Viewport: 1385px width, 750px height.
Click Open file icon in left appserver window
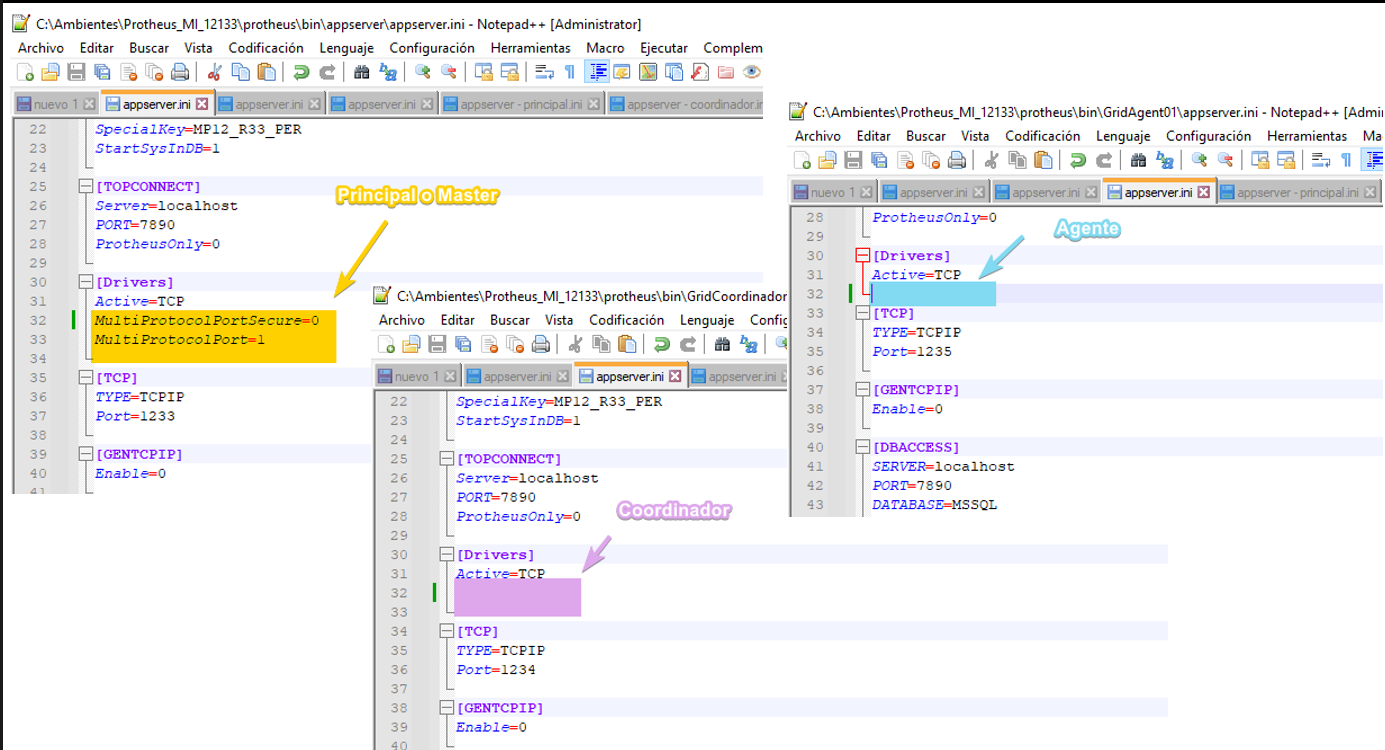(x=50, y=72)
